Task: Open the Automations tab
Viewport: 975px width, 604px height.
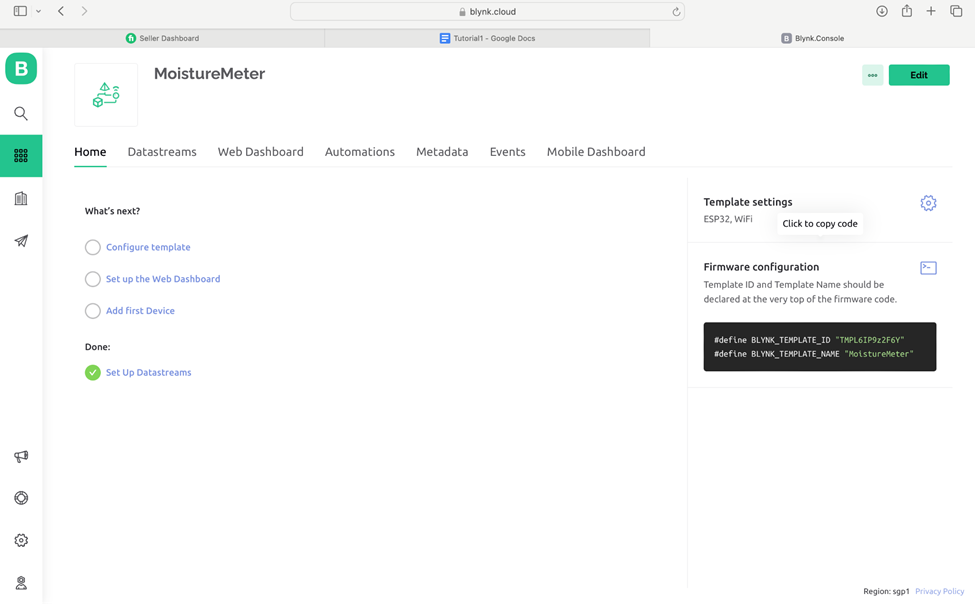Action: click(359, 152)
